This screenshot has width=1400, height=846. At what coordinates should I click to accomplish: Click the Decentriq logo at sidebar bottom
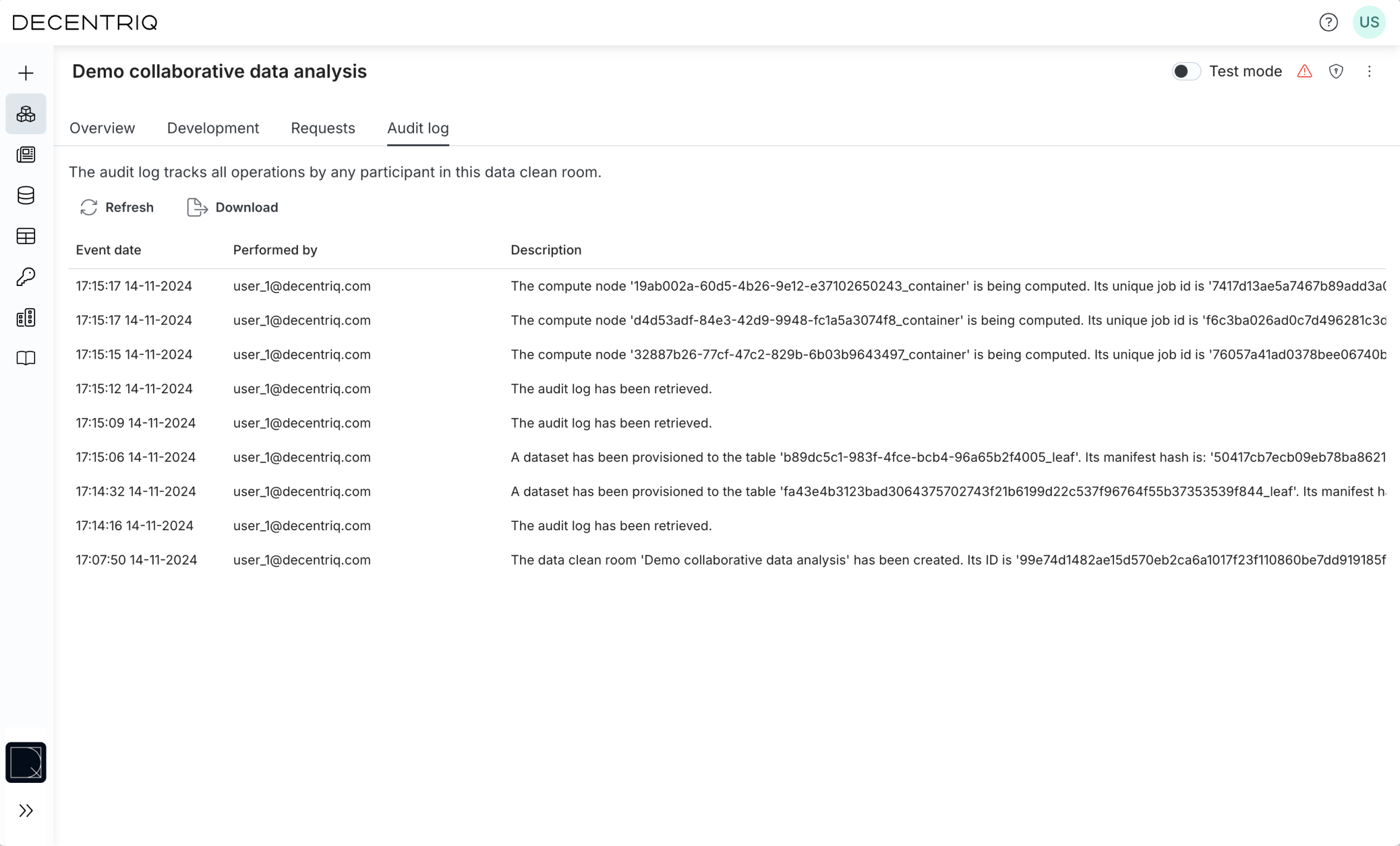coord(26,763)
